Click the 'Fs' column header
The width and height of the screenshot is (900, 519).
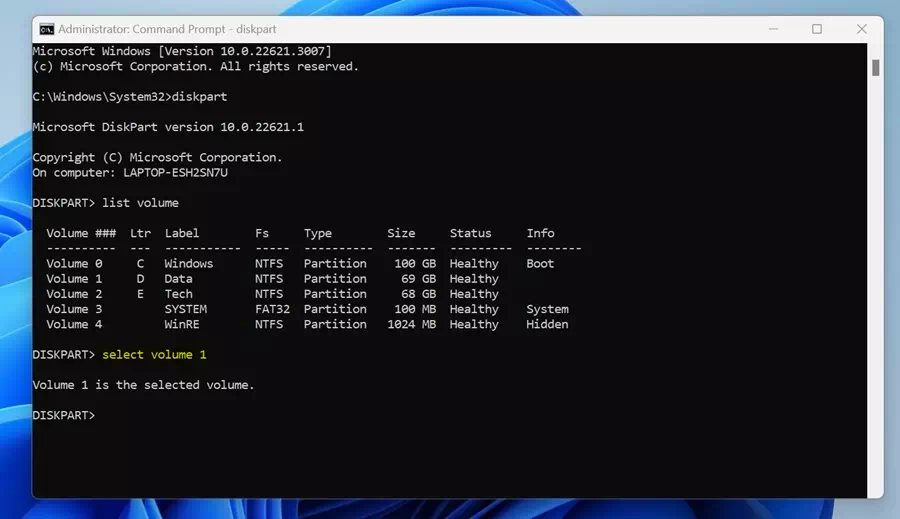point(262,233)
